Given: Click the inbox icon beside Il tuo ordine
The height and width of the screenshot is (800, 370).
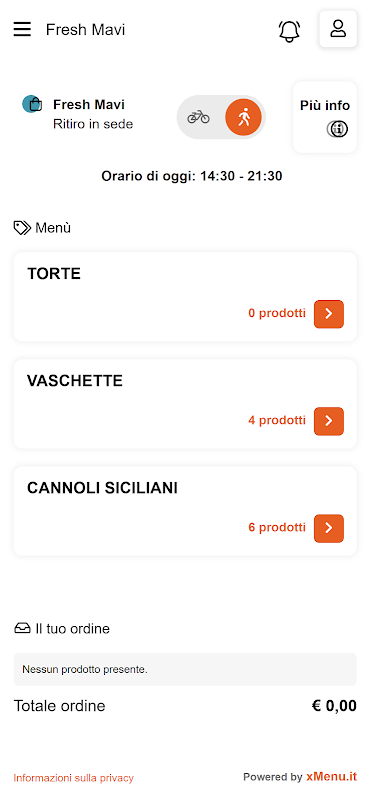Looking at the screenshot, I should 22,629.
